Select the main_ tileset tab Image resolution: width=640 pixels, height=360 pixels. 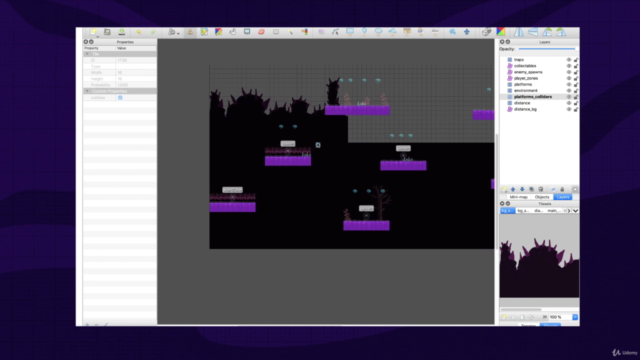[553, 211]
